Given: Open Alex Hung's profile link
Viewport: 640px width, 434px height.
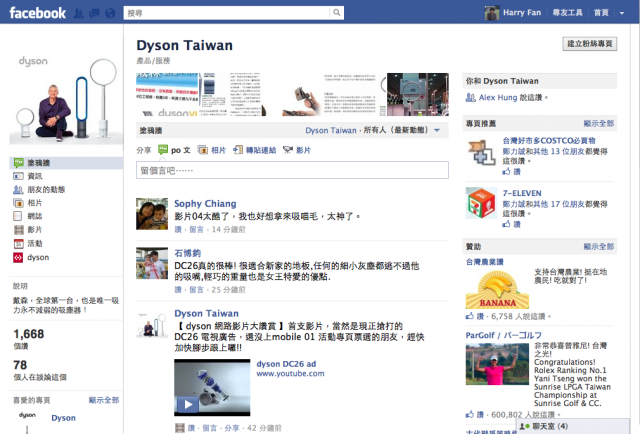Looking at the screenshot, I should point(498,97).
